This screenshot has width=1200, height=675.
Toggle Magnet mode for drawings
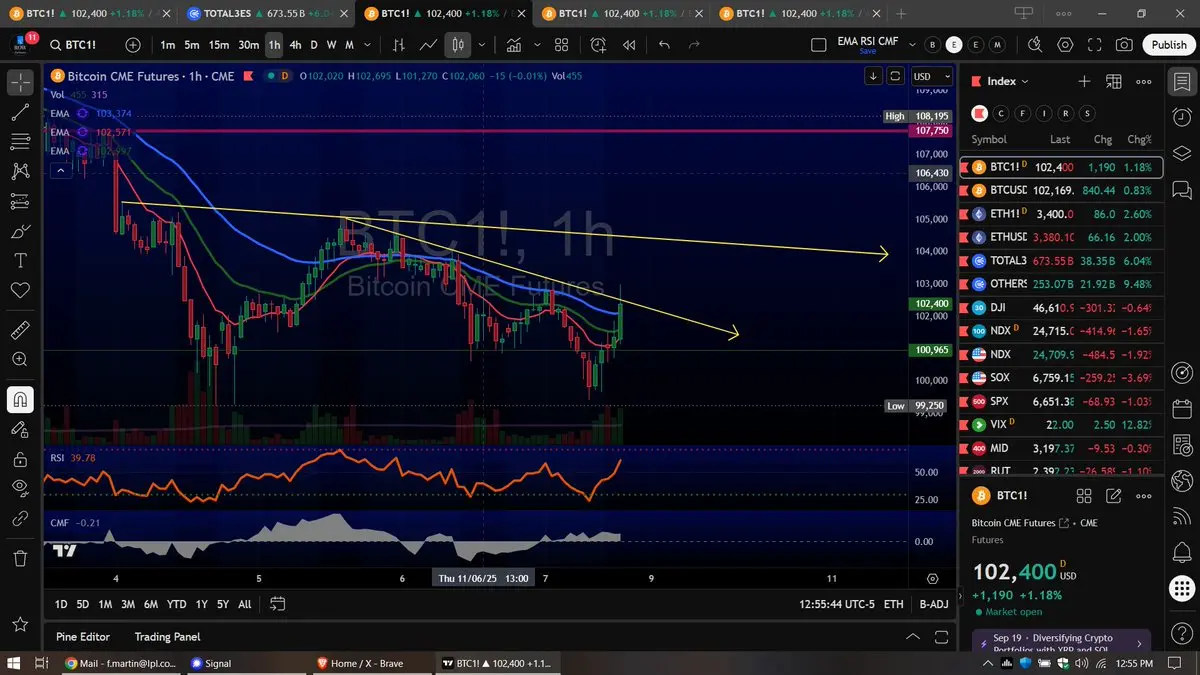tap(19, 399)
